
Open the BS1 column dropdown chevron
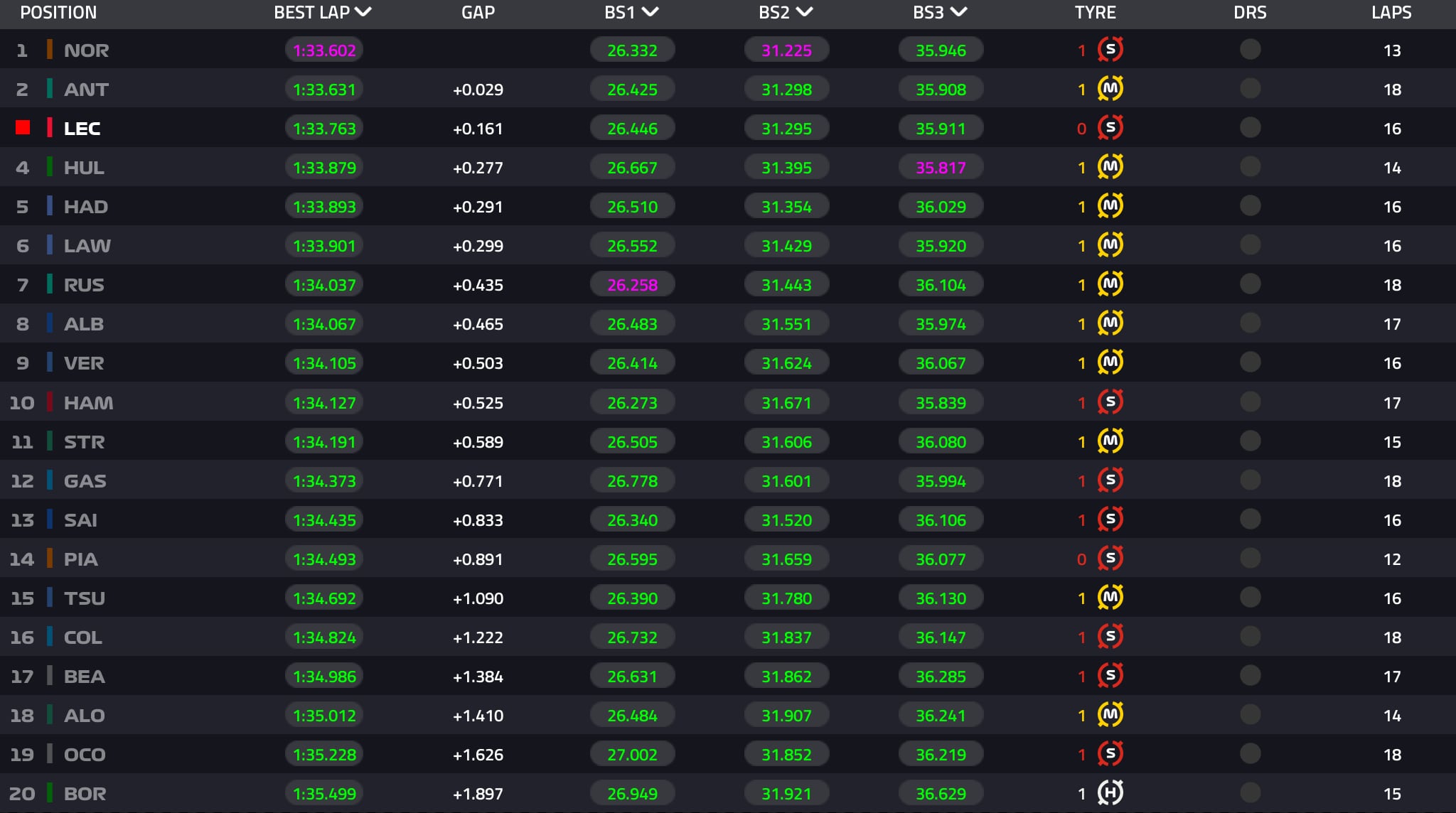click(650, 12)
